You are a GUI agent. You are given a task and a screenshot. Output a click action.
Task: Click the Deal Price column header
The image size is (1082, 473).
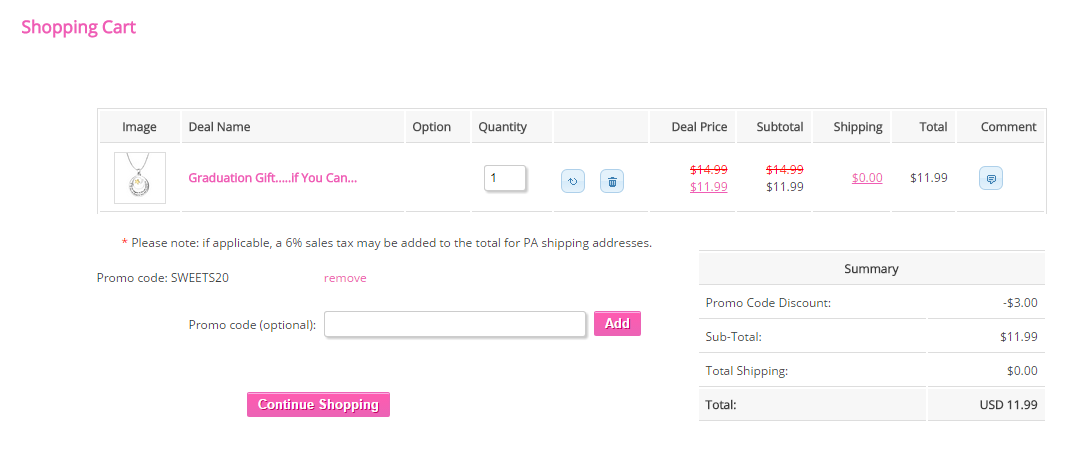pyautogui.click(x=699, y=127)
